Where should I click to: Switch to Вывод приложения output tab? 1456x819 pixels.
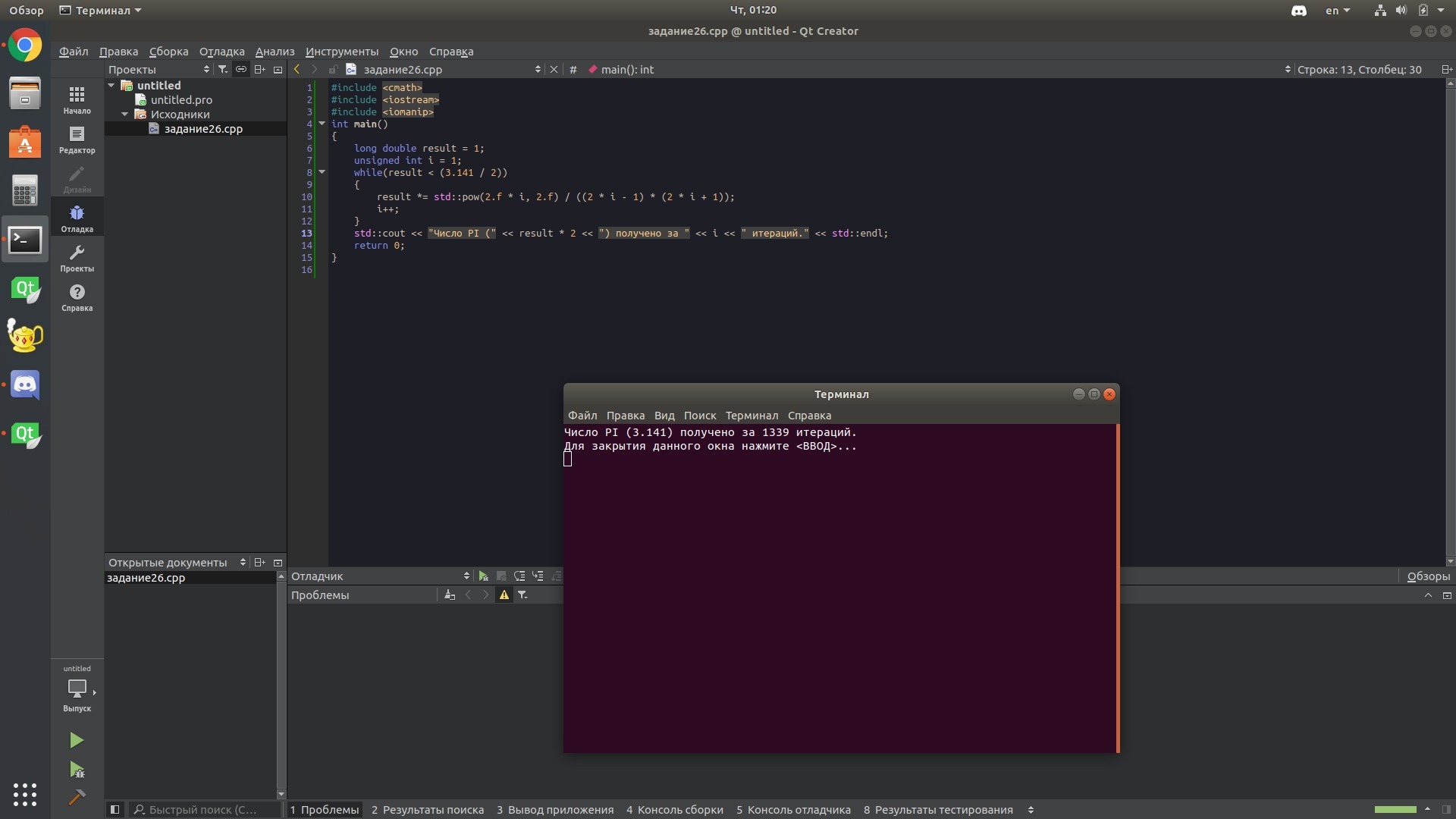(x=554, y=809)
